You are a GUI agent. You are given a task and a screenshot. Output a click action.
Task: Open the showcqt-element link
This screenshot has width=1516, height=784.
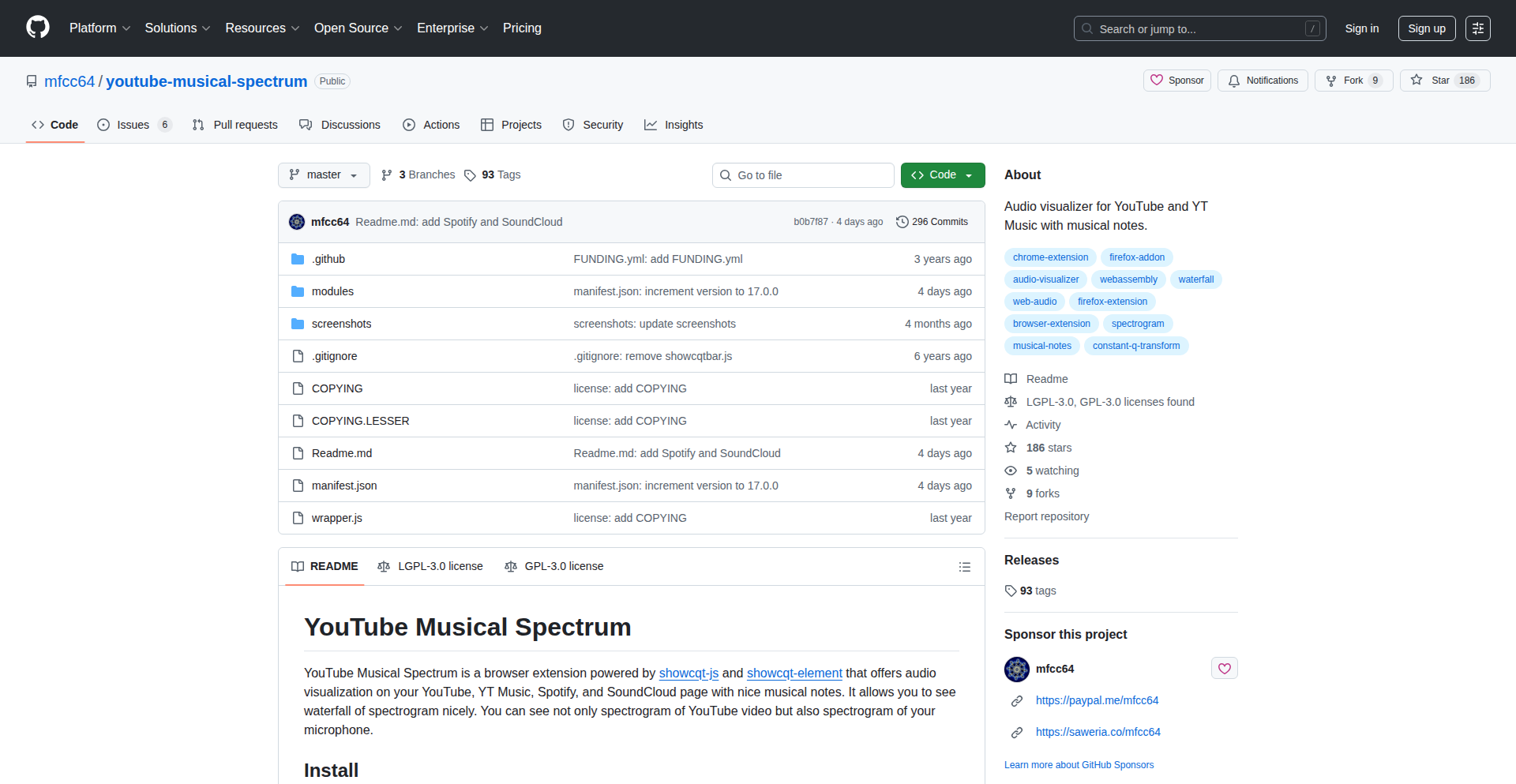794,673
